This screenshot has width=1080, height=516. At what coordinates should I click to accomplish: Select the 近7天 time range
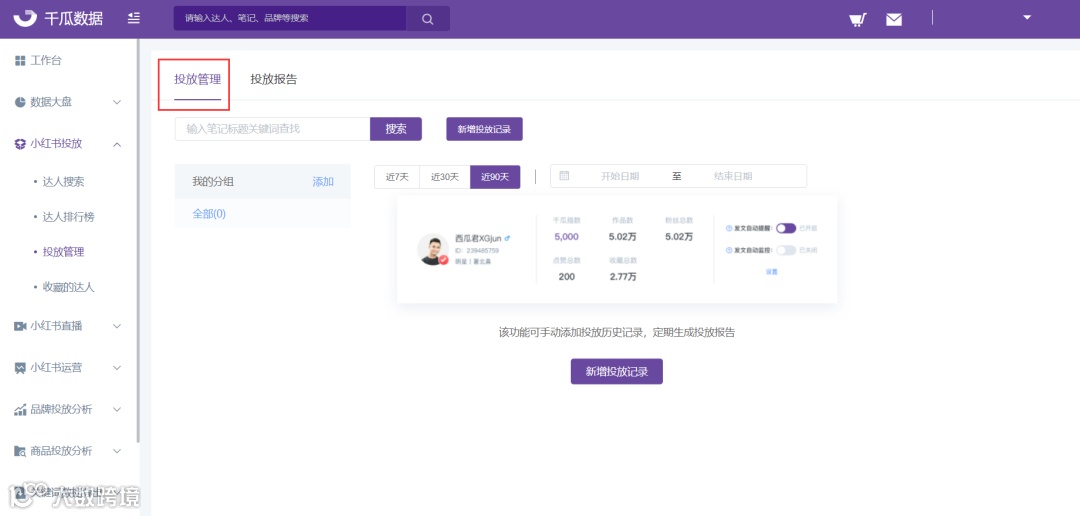tap(397, 176)
